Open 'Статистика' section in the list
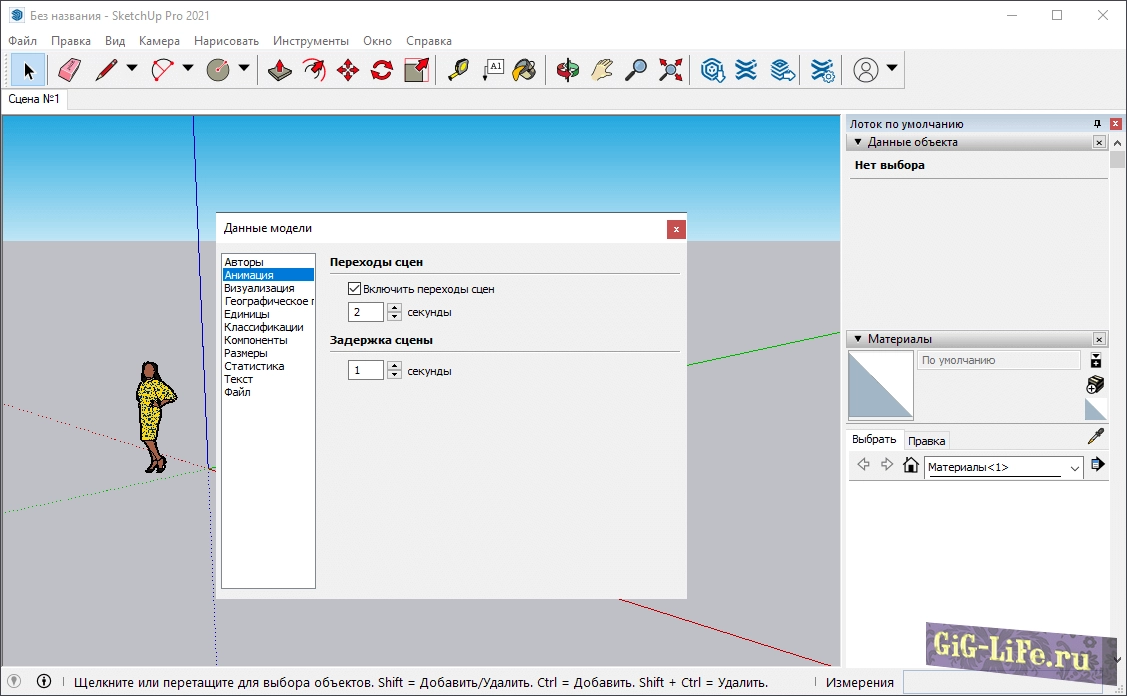The image size is (1127, 696). point(254,366)
